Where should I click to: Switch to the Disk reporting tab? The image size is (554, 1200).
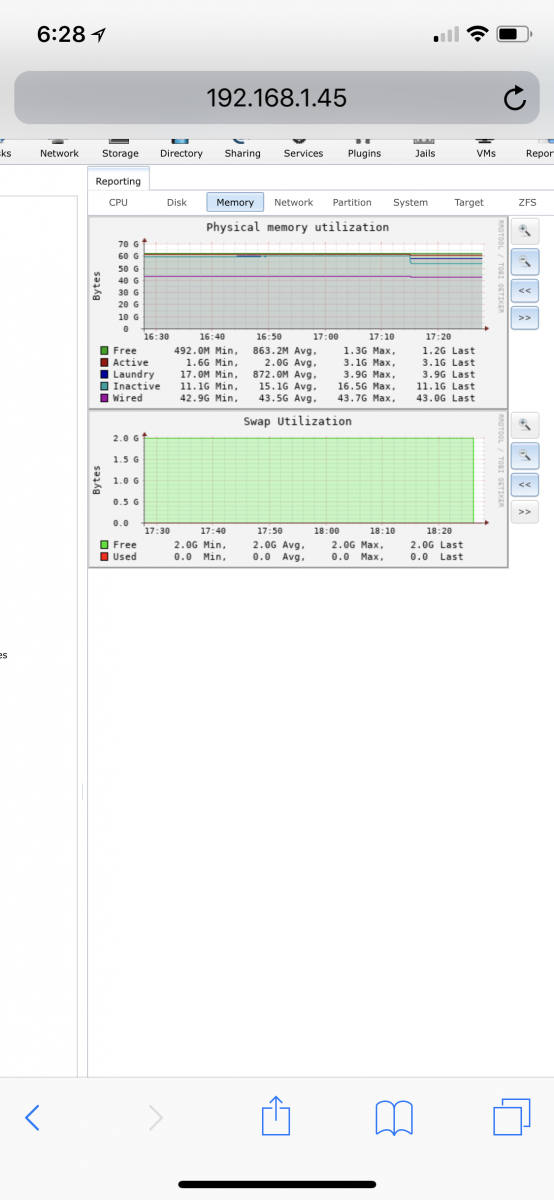coord(177,202)
